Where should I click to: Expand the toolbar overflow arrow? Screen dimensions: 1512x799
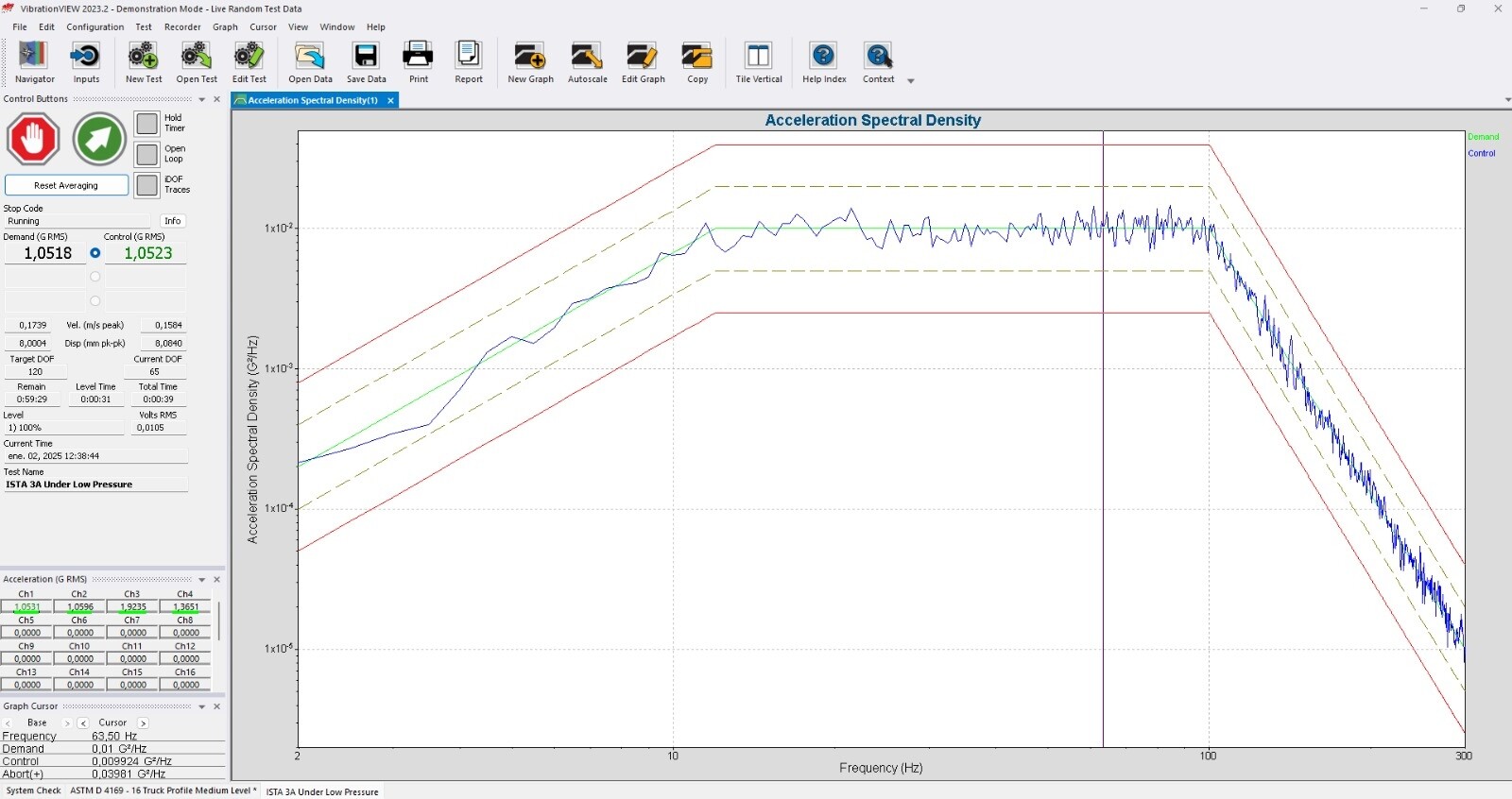click(911, 81)
